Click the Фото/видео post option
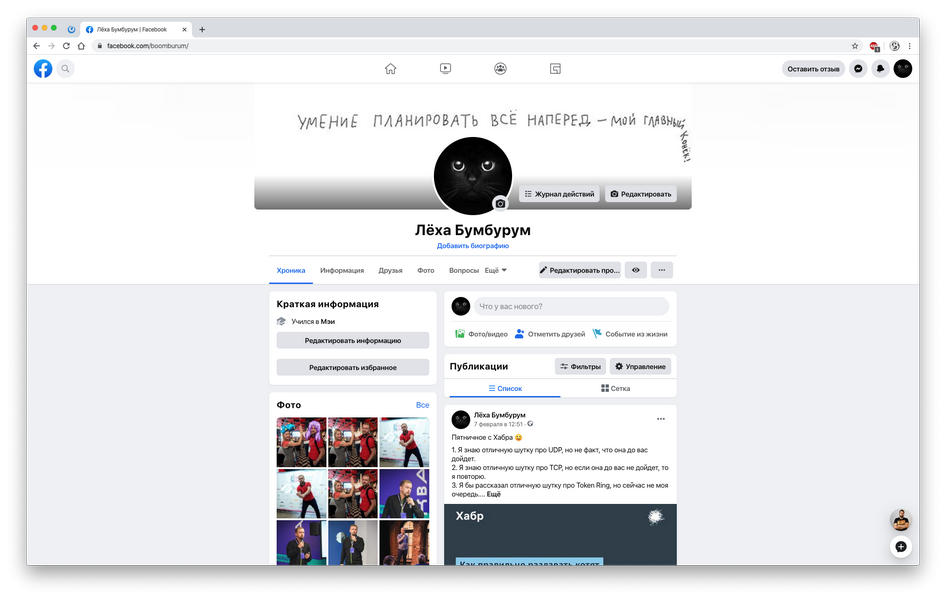Viewport: 946px width, 600px height. point(481,333)
